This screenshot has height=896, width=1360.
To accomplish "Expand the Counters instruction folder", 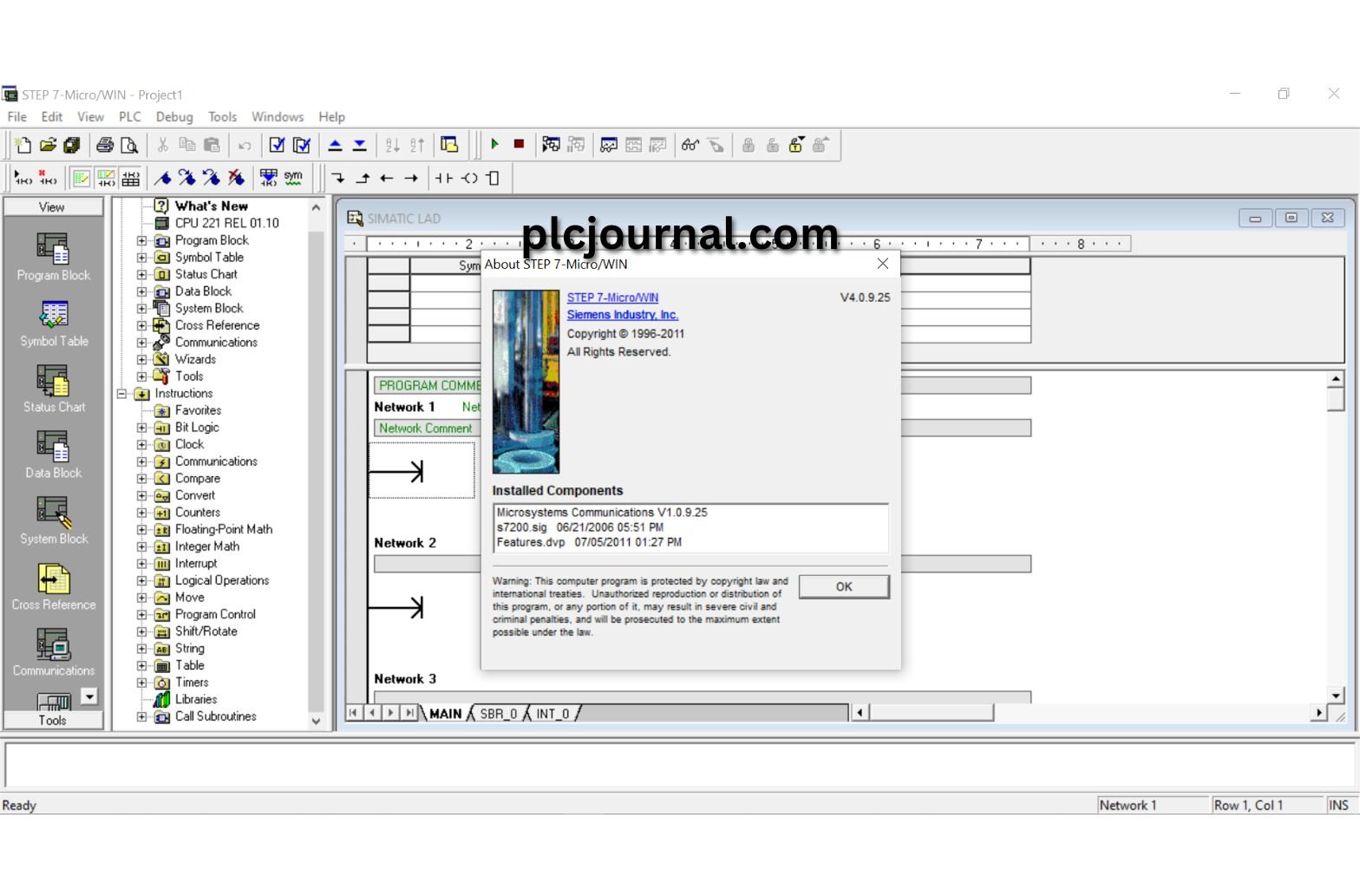I will (x=142, y=513).
